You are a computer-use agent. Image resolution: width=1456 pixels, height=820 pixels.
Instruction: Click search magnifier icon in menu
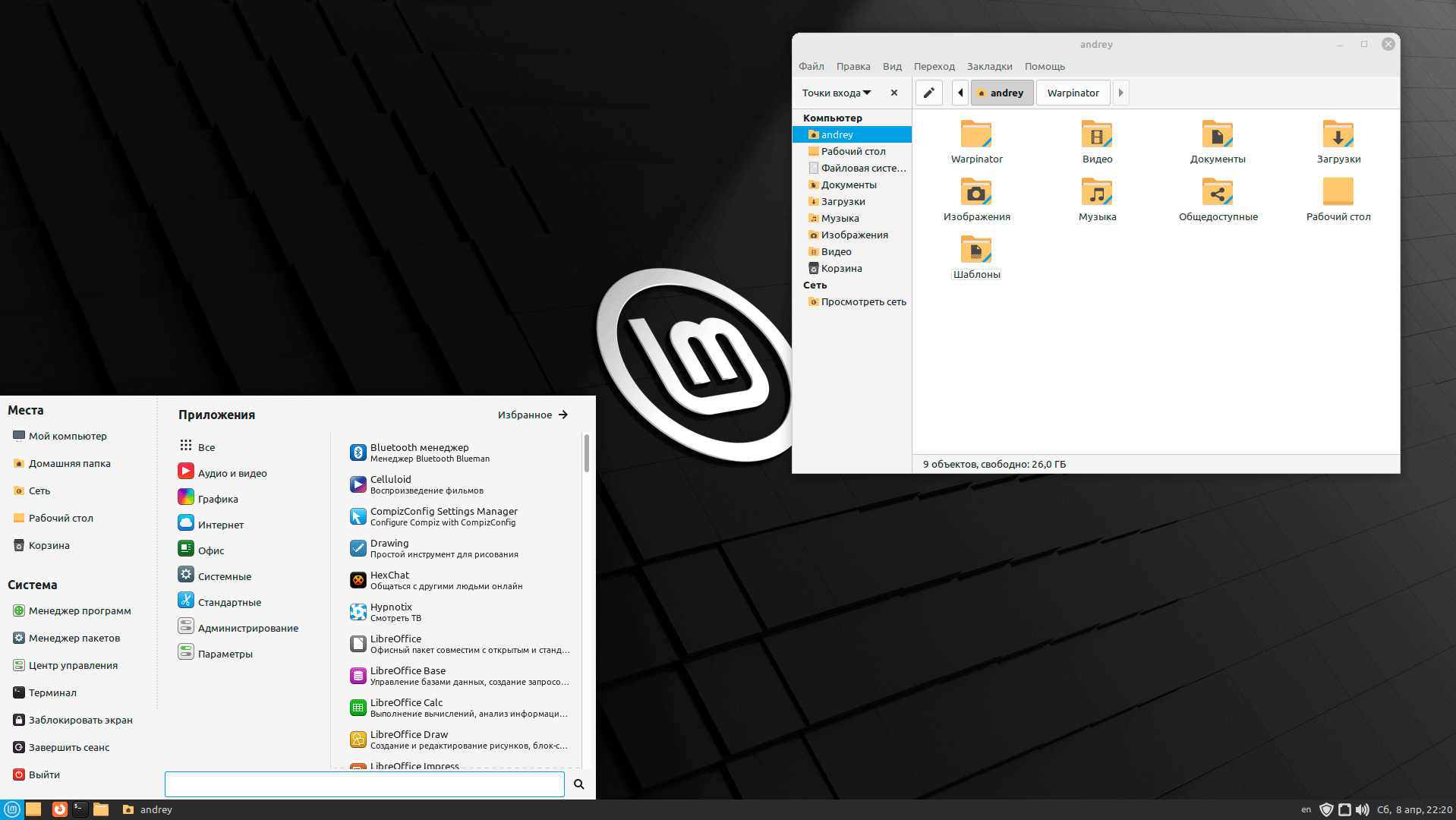(579, 784)
